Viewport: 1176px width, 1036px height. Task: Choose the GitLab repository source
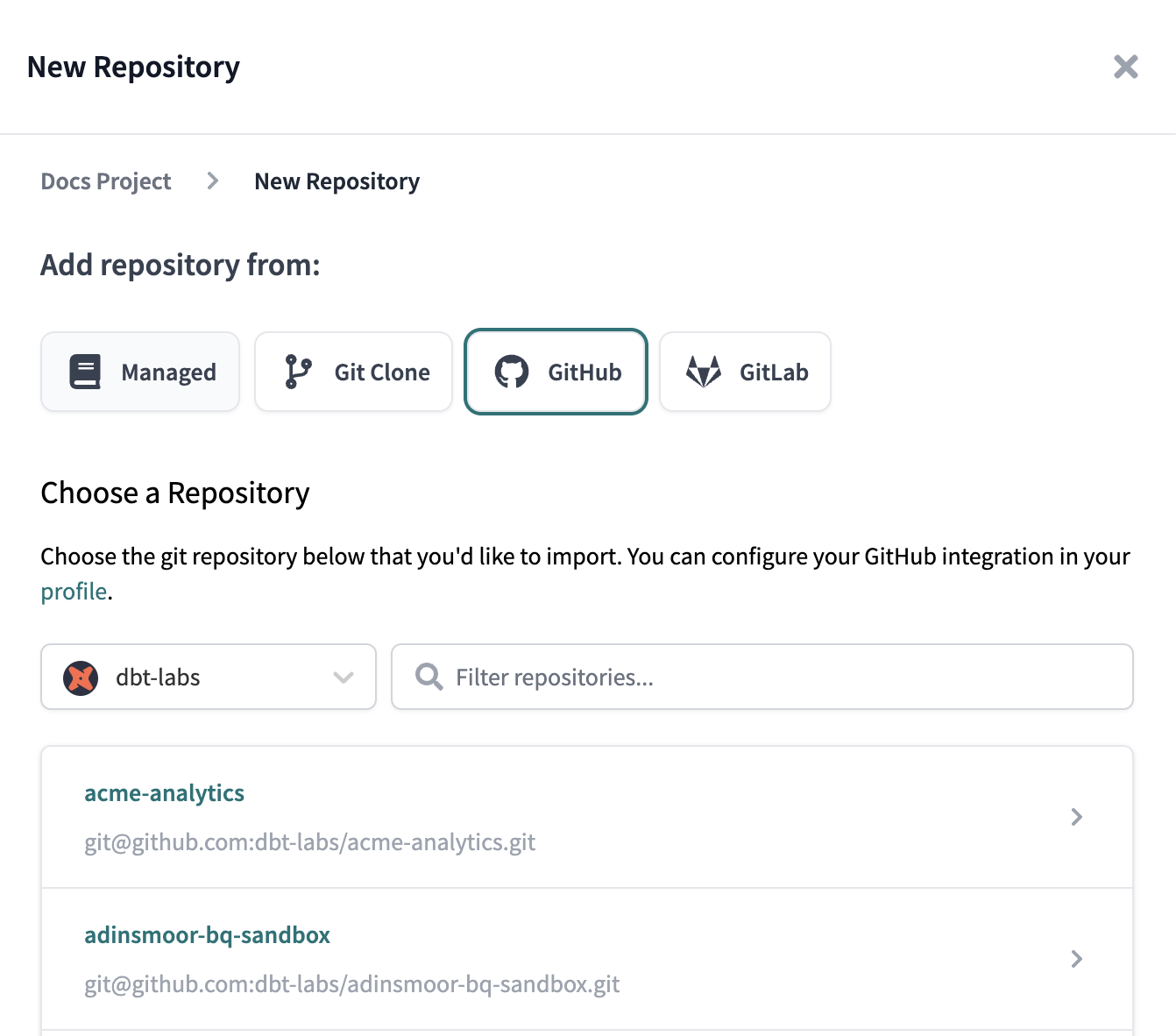point(745,372)
